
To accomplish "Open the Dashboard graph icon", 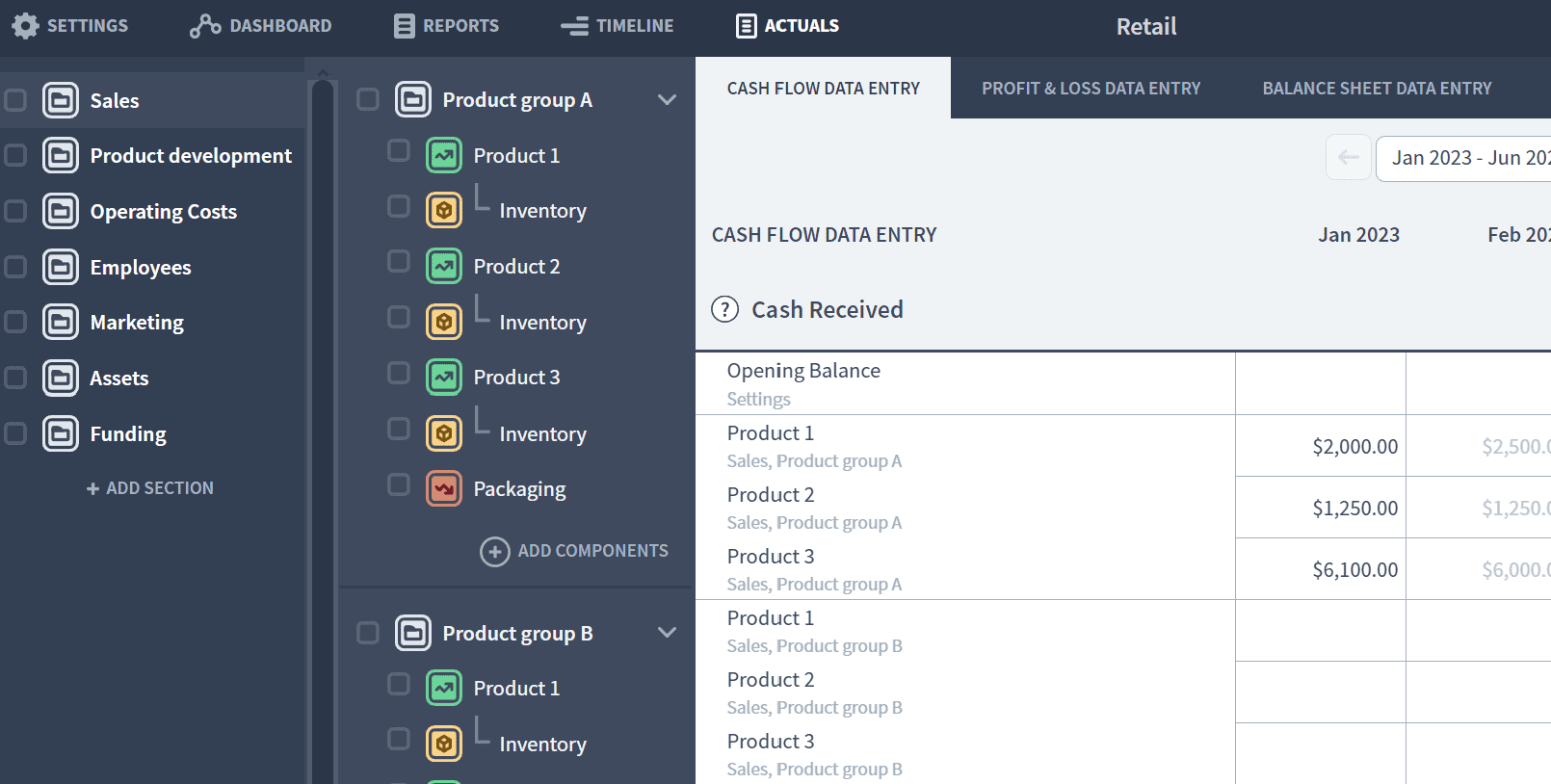I will tap(205, 26).
